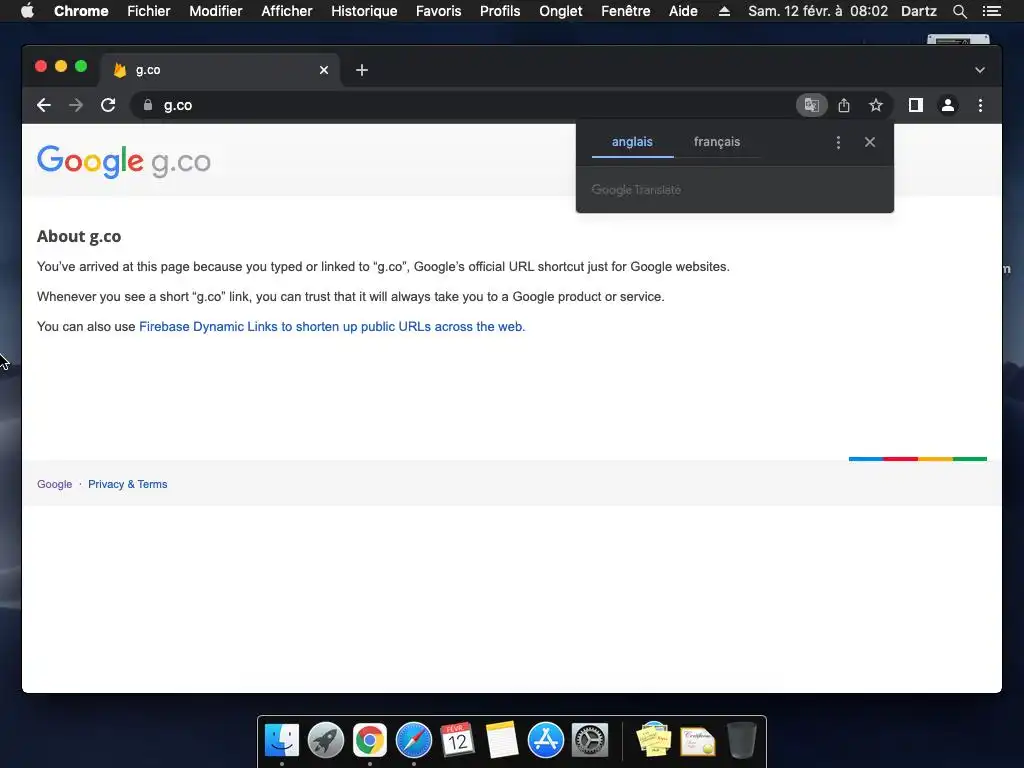Open the Historique menu
This screenshot has height=768, width=1024.
[x=364, y=11]
